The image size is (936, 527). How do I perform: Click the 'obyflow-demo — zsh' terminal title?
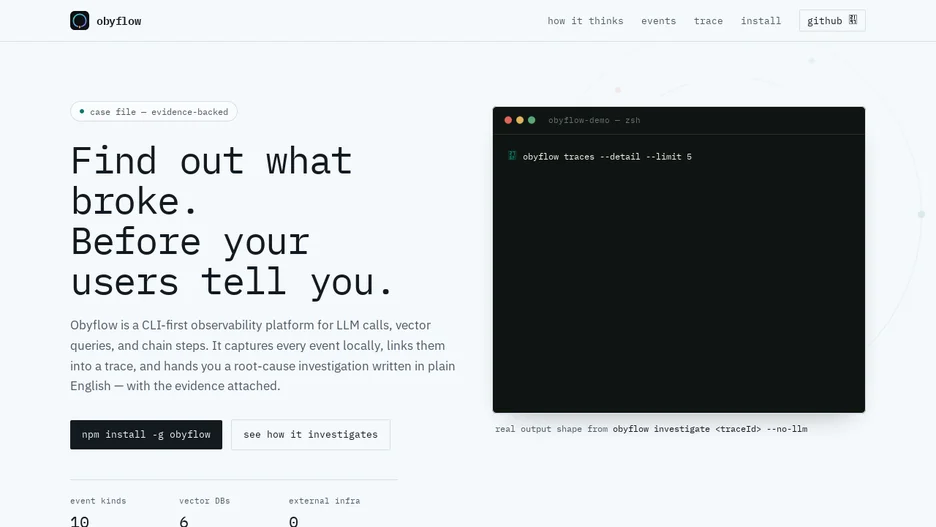[594, 120]
